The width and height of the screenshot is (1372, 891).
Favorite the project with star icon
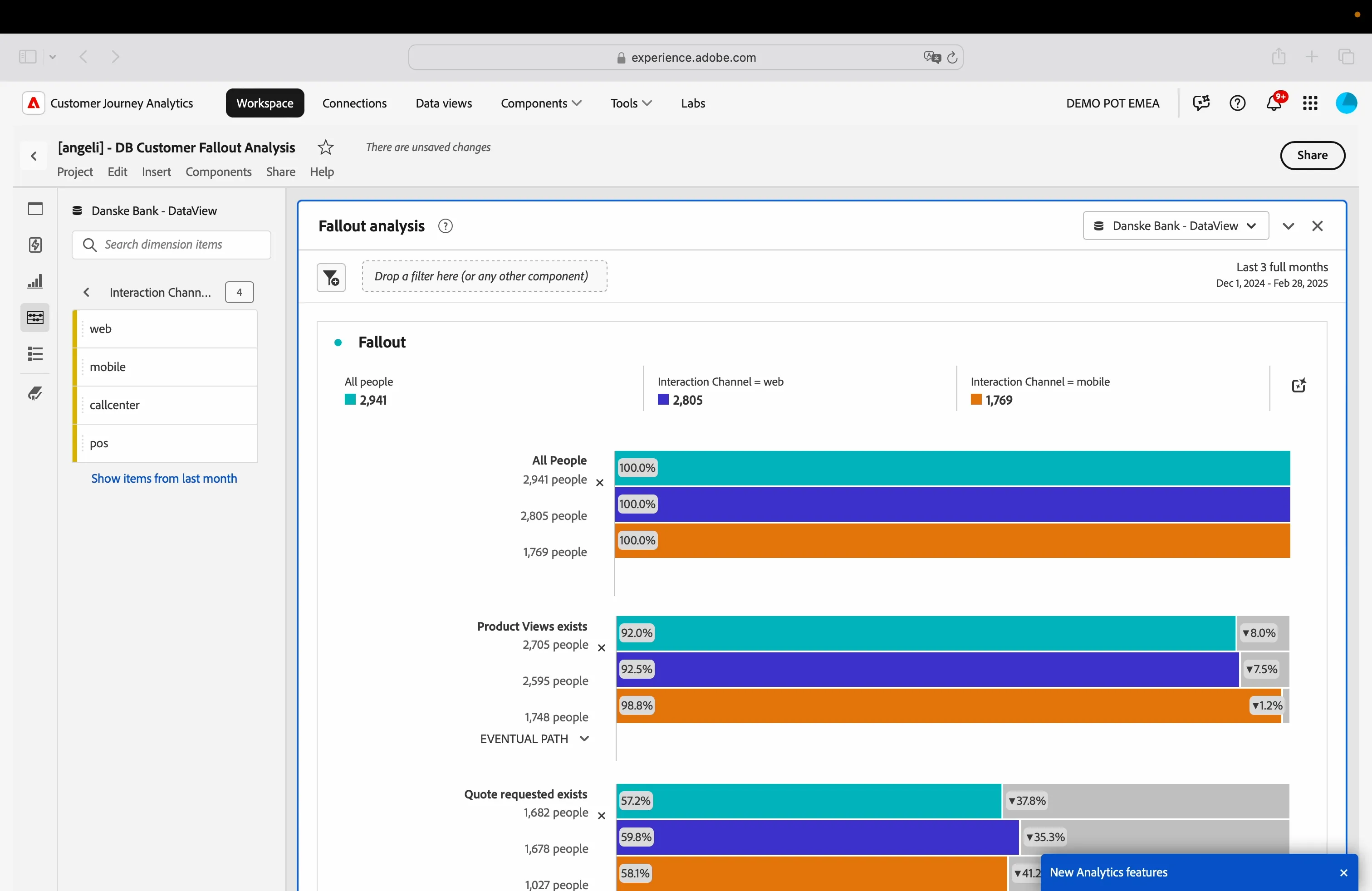pos(326,147)
